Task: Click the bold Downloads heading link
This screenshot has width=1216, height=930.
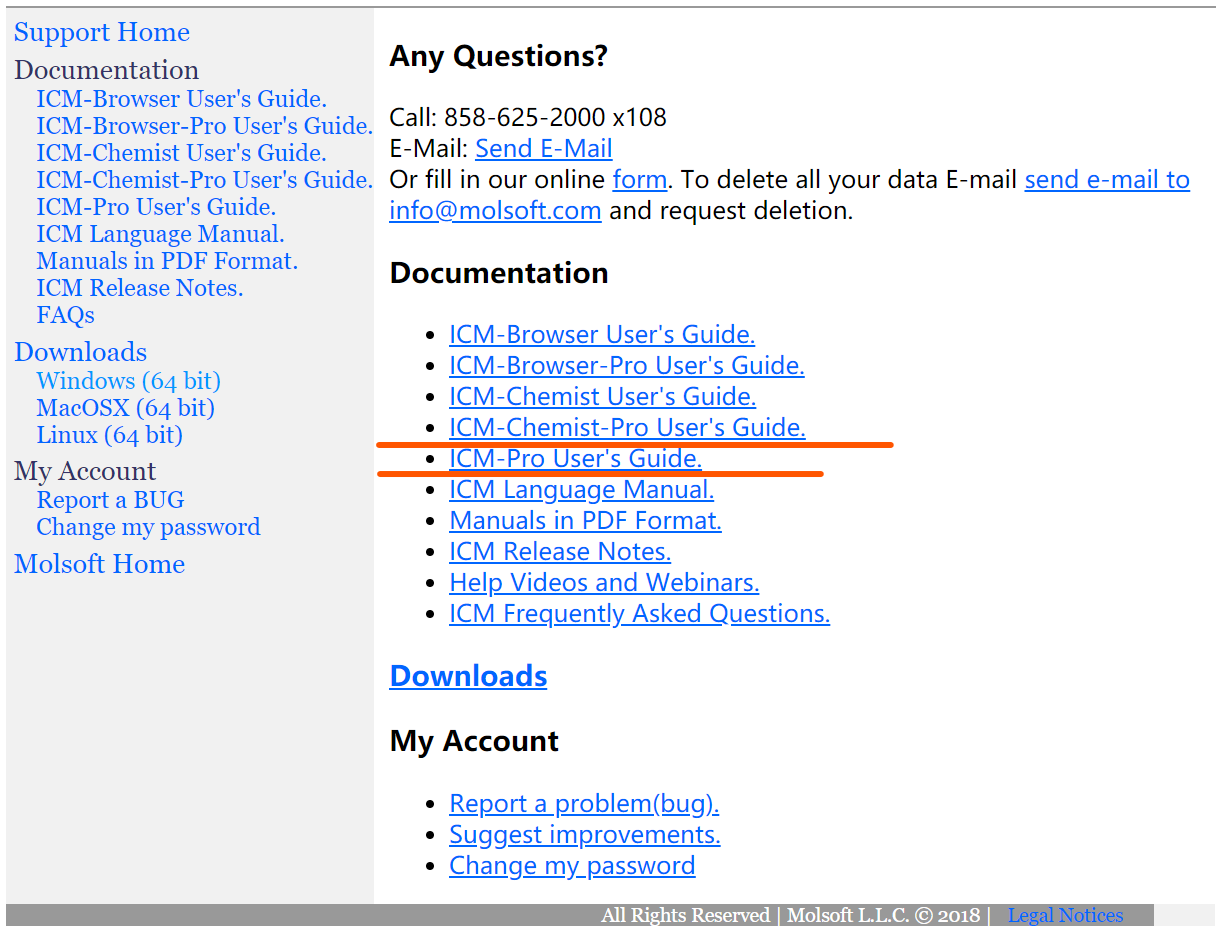Action: click(468, 676)
